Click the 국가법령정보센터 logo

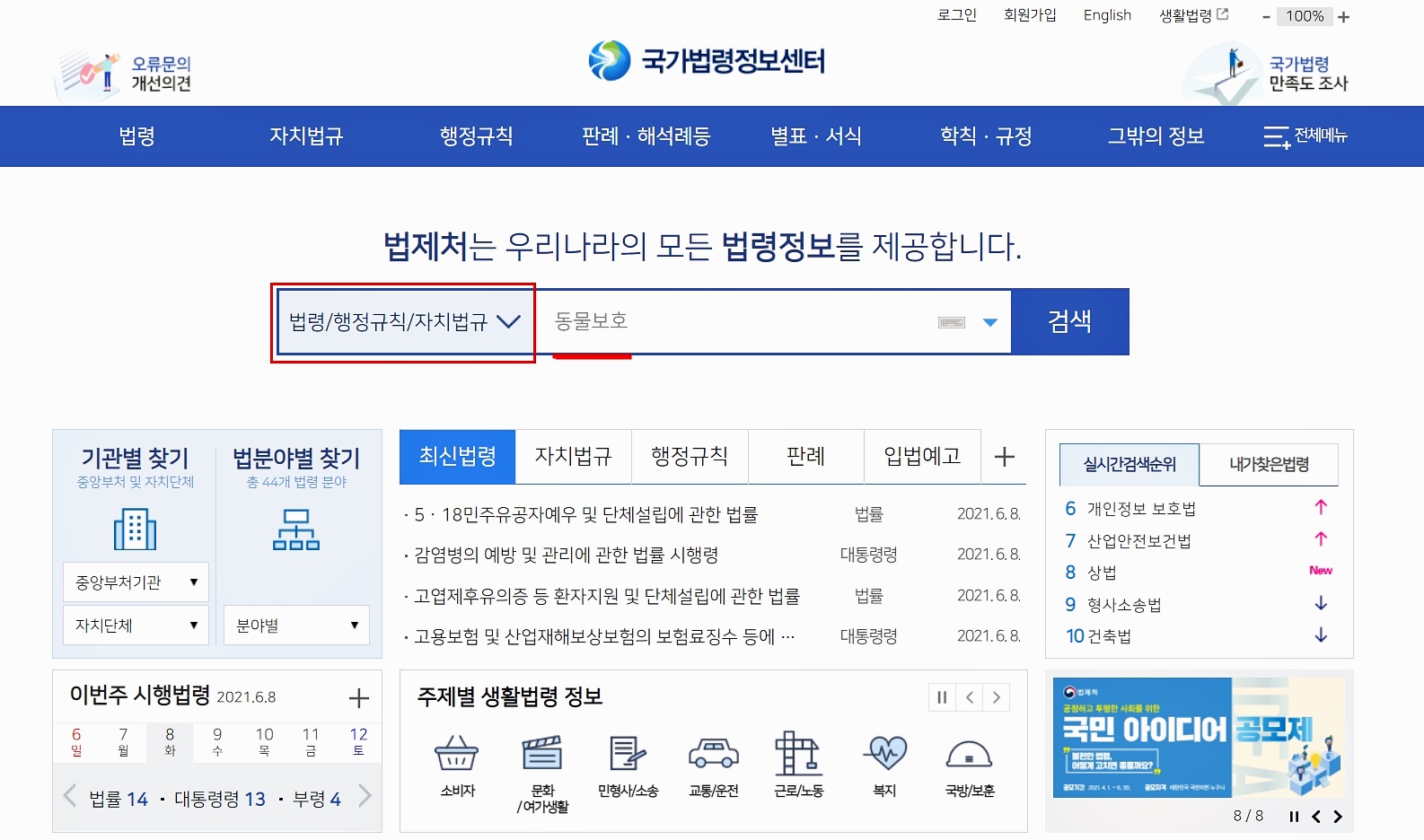[x=707, y=61]
